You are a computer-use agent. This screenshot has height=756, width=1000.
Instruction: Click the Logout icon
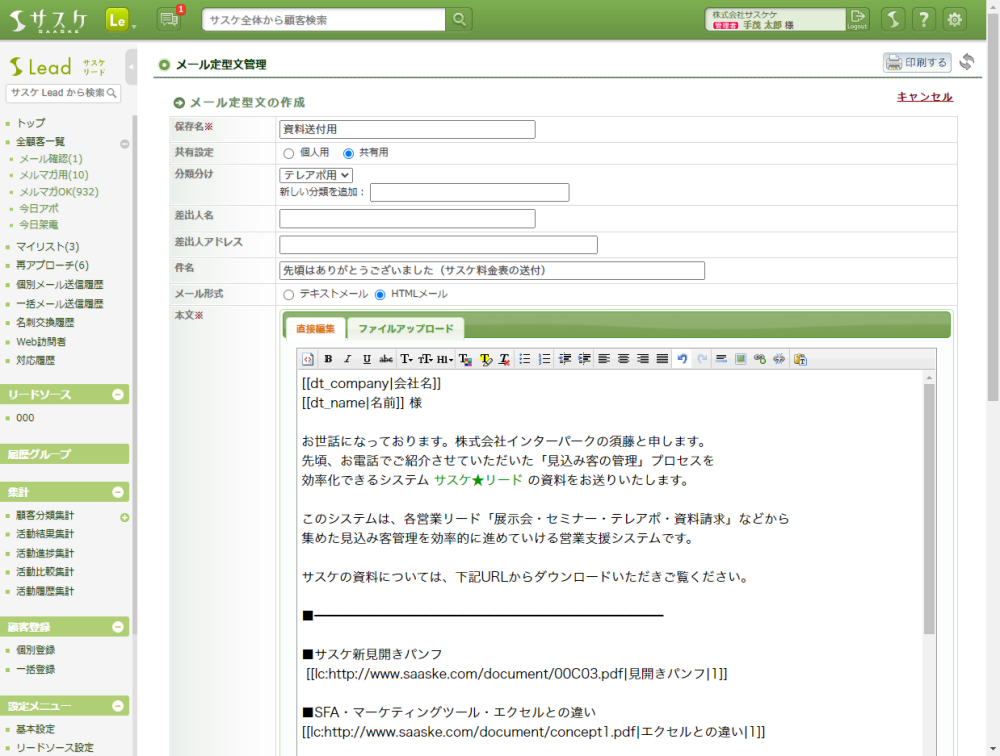click(857, 19)
